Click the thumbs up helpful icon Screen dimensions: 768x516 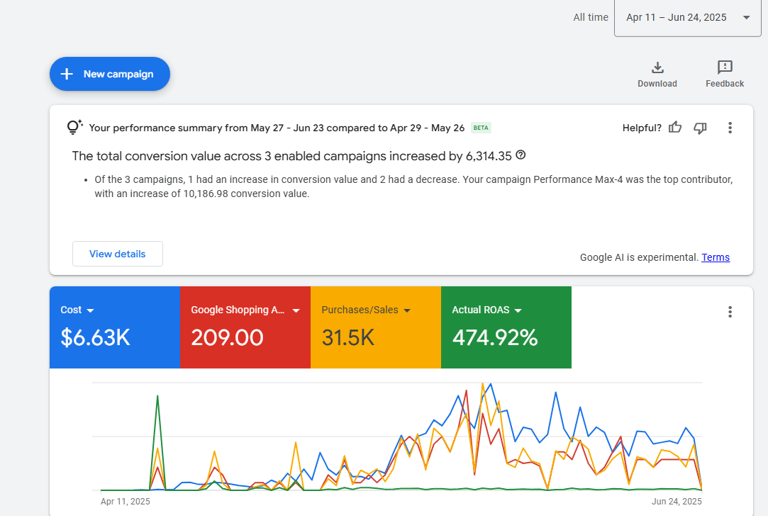coord(675,128)
